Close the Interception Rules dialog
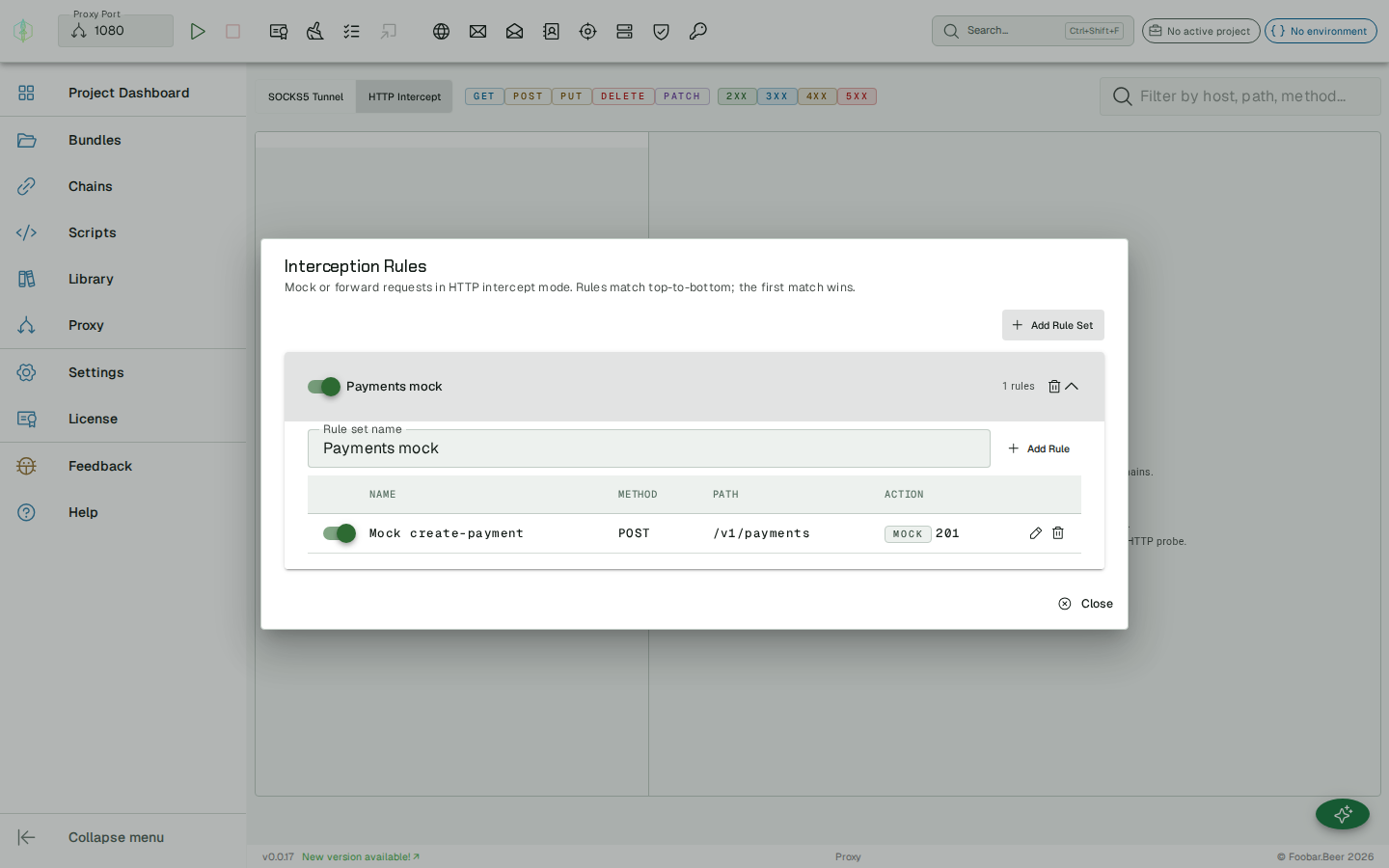The width and height of the screenshot is (1389, 868). [x=1085, y=604]
